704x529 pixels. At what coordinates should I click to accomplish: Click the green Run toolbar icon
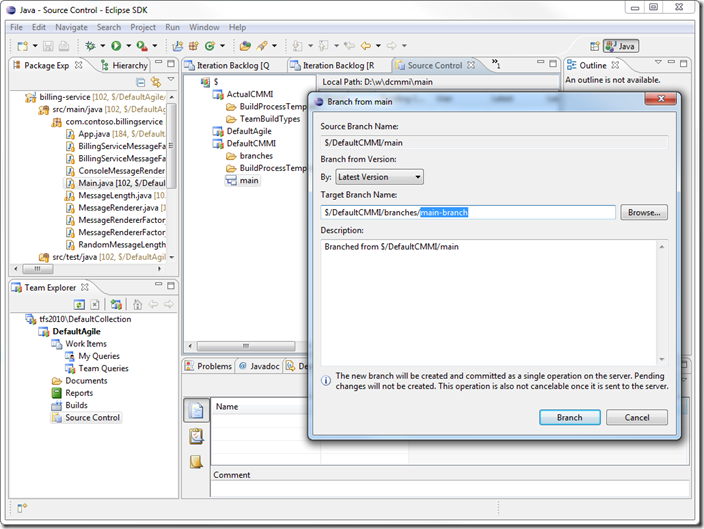(x=116, y=46)
